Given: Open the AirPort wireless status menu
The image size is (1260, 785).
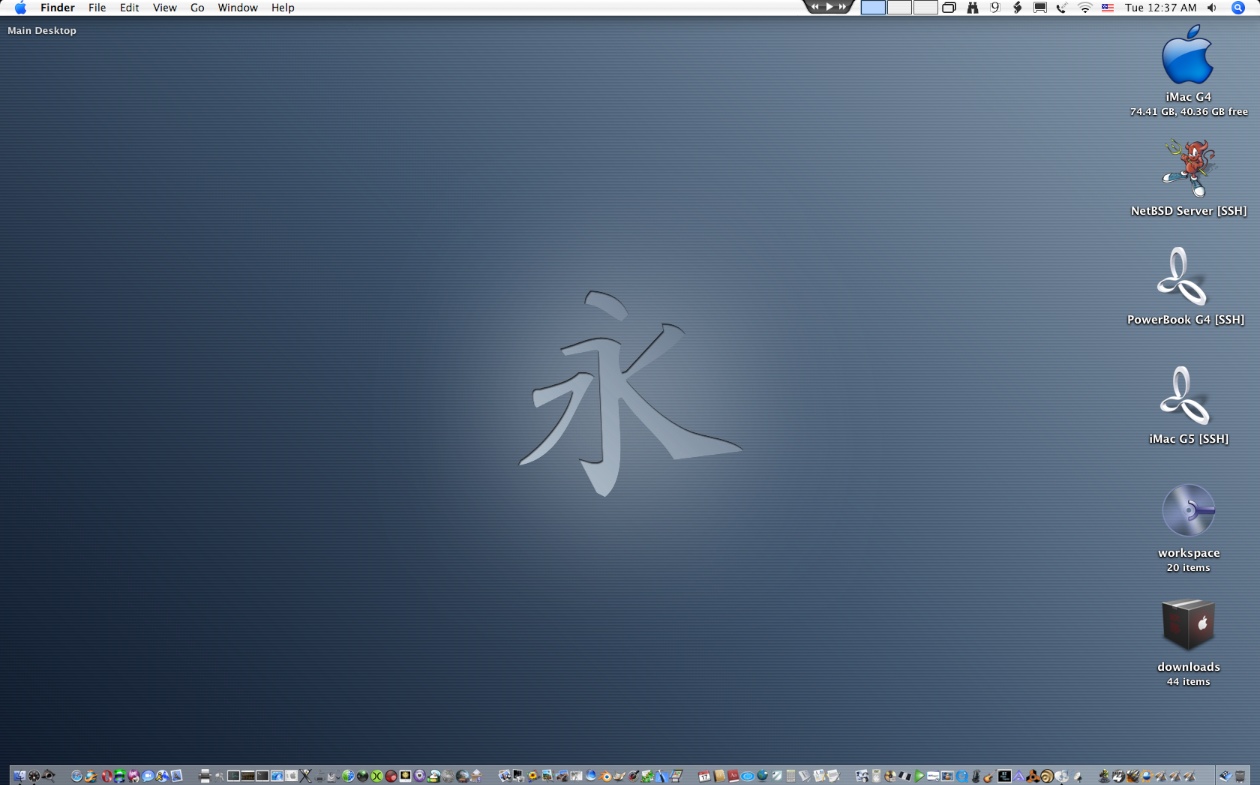Looking at the screenshot, I should coord(1086,7).
